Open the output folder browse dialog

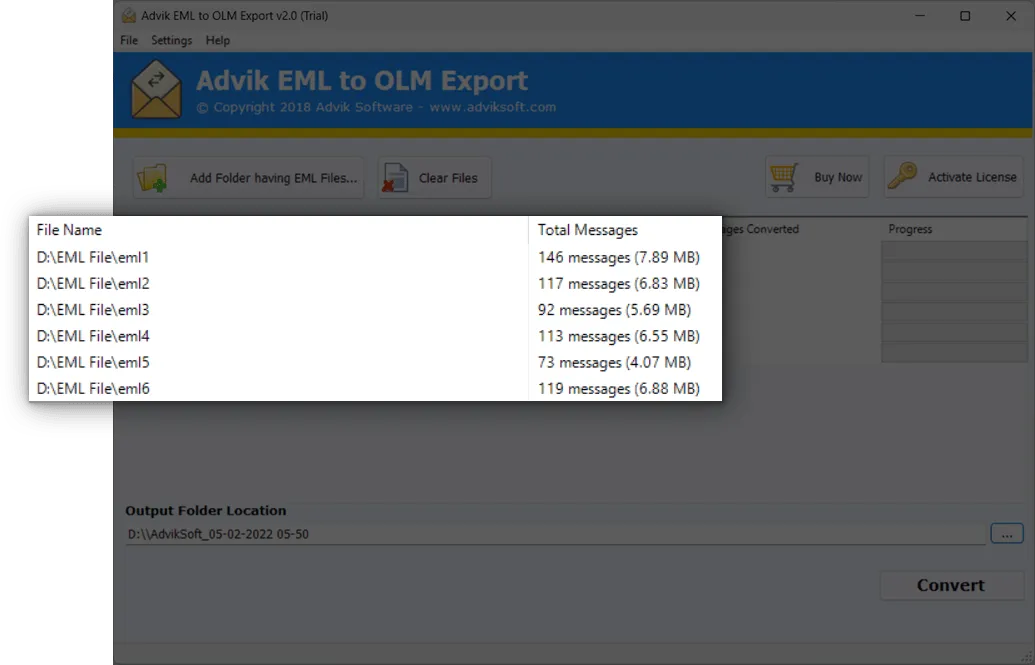(1006, 534)
